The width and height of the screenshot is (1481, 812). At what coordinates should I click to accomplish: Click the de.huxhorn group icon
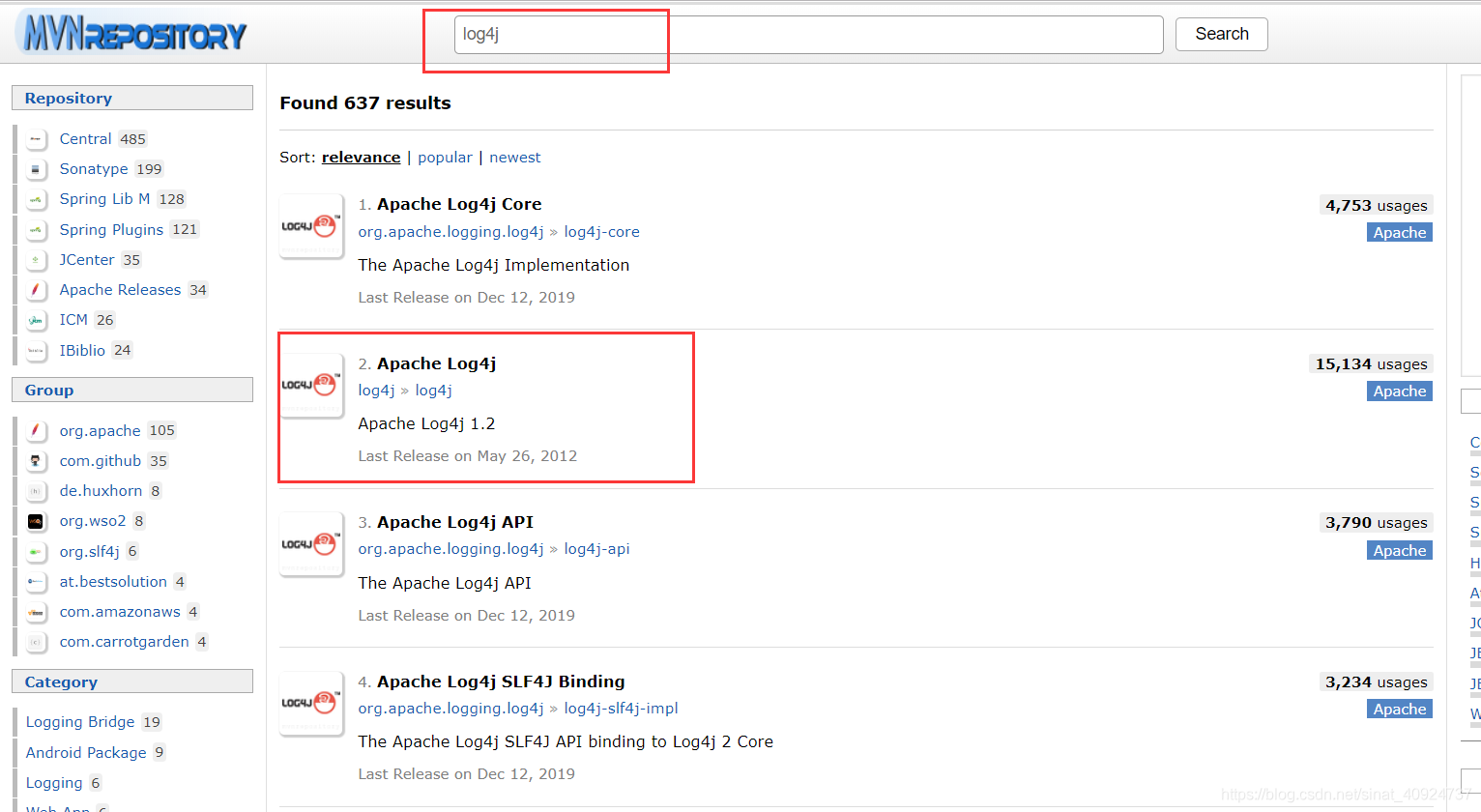[x=36, y=491]
